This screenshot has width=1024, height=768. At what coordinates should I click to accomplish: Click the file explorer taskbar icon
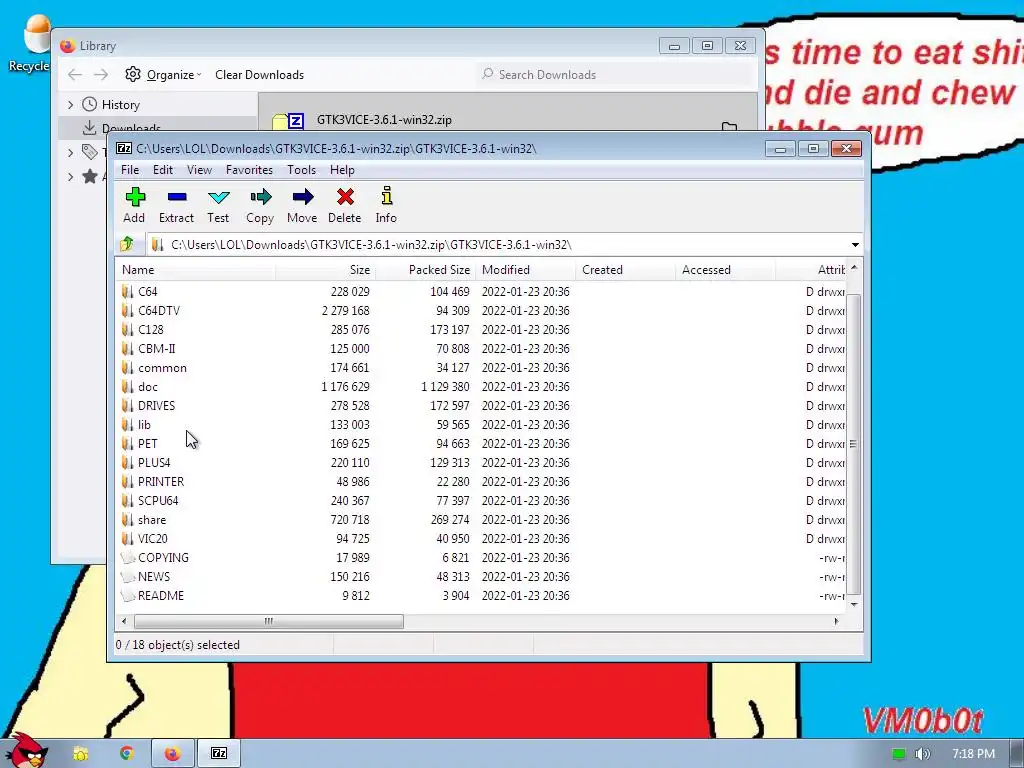[x=80, y=754]
